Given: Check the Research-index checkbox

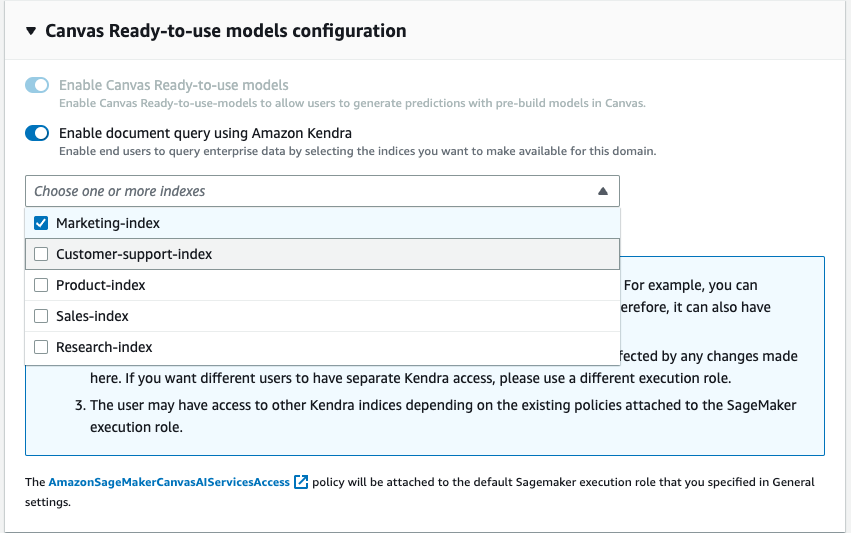Looking at the screenshot, I should [41, 347].
